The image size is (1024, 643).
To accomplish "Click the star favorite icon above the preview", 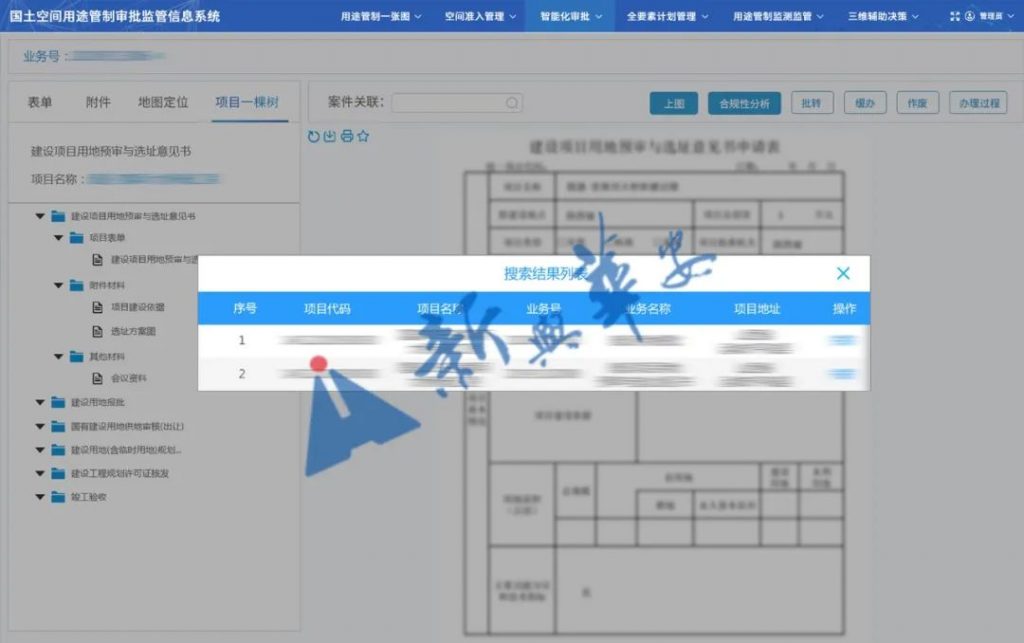I will coord(363,136).
